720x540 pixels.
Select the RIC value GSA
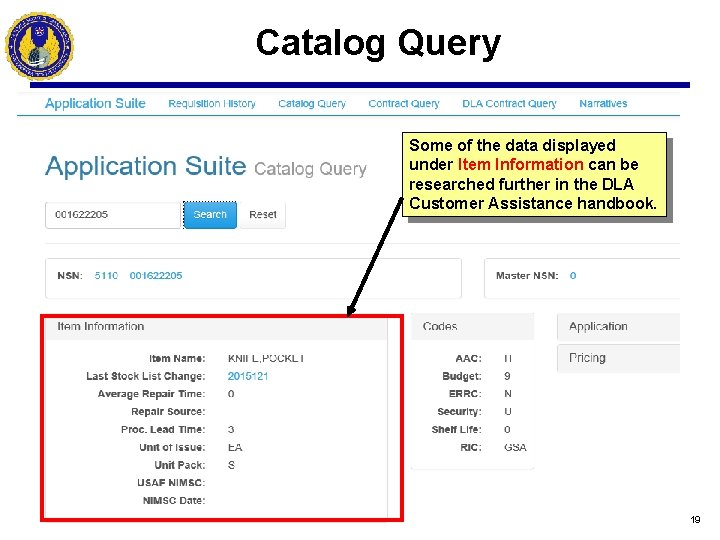(x=515, y=447)
